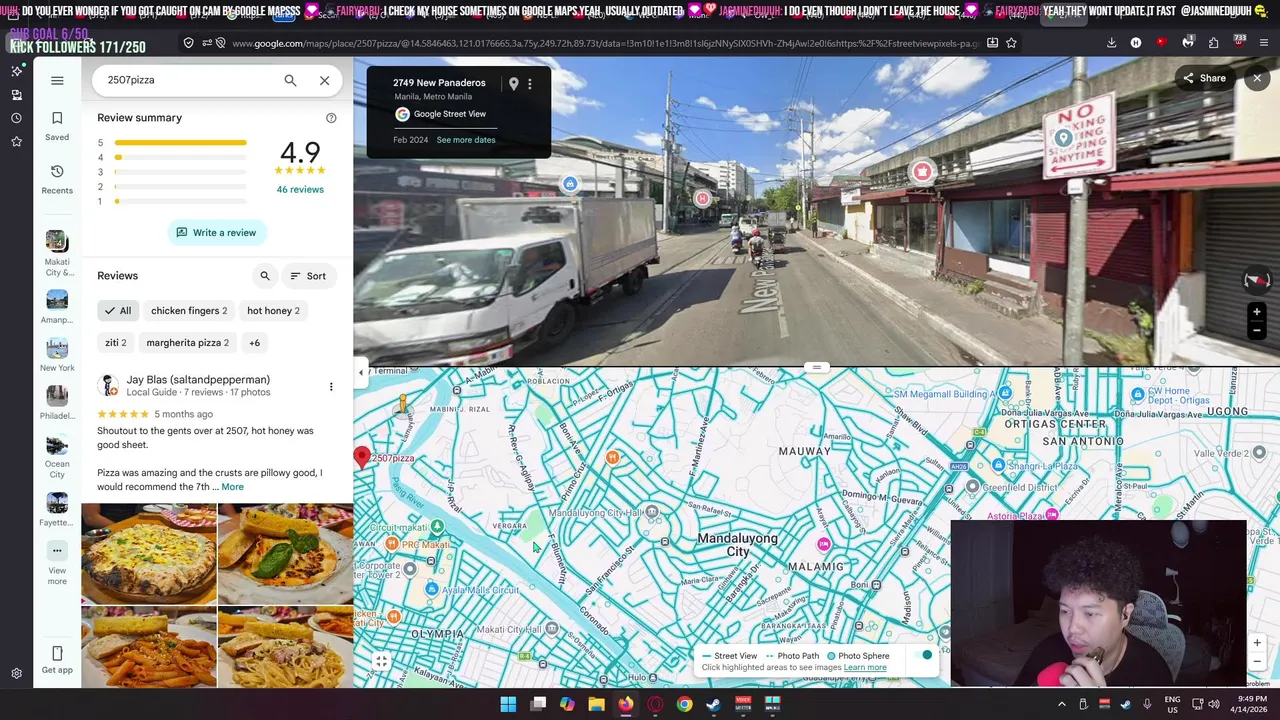Show hidden system tray icons

pyautogui.click(x=1061, y=704)
